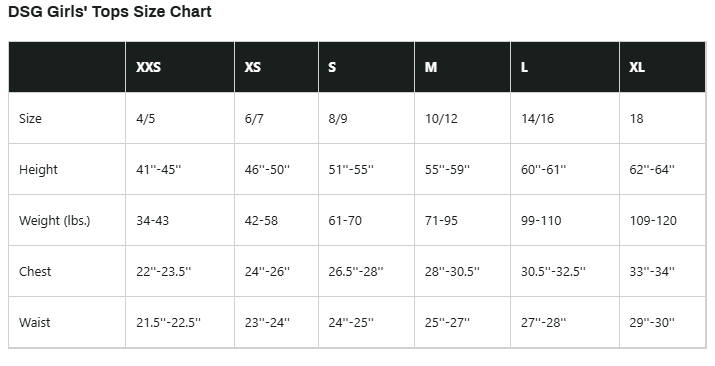Select the XL size header
The image size is (715, 366).
[637, 67]
